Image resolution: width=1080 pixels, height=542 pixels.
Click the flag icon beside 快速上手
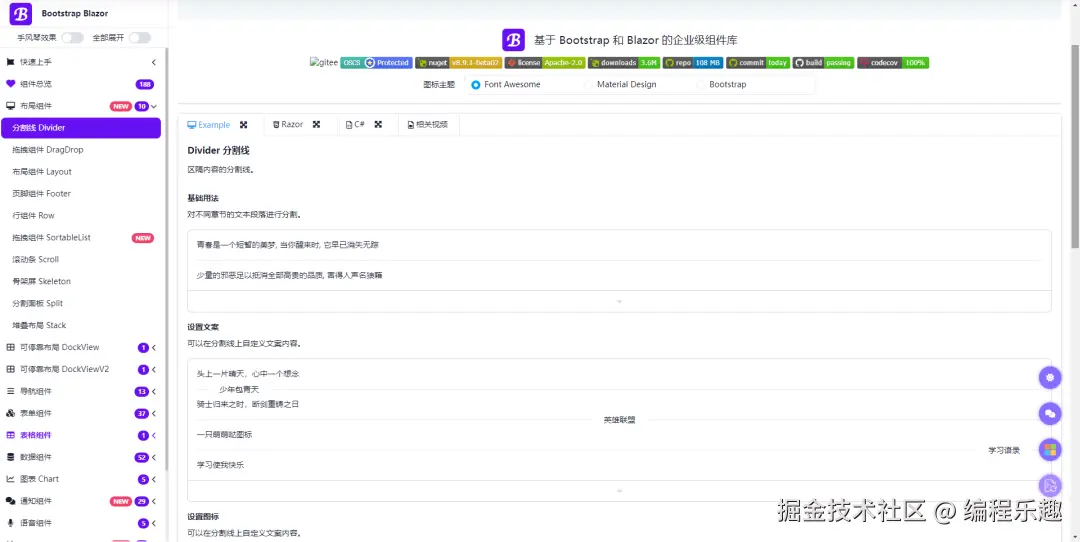click(10, 62)
